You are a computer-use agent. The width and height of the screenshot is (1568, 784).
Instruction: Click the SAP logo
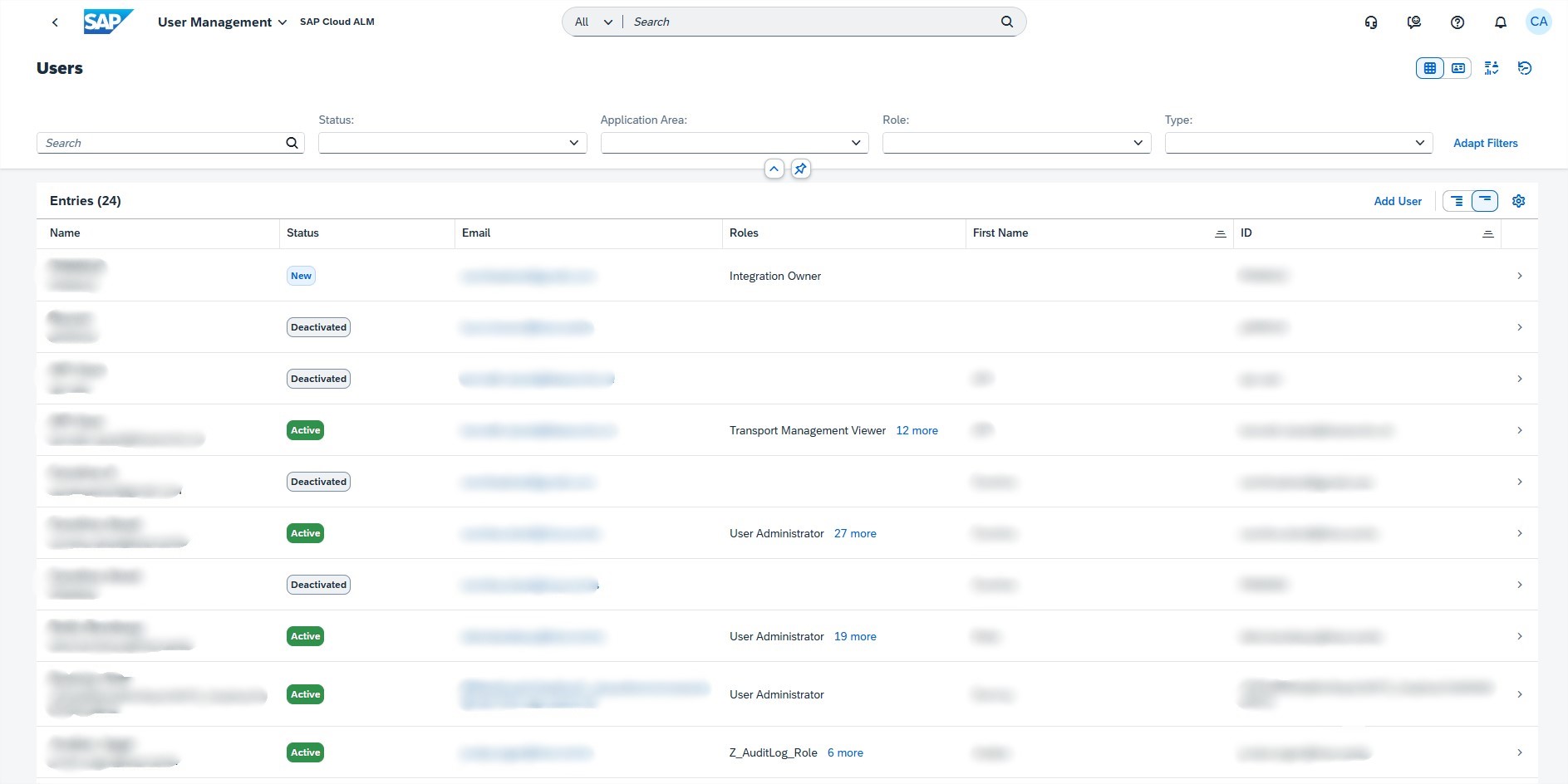(108, 22)
